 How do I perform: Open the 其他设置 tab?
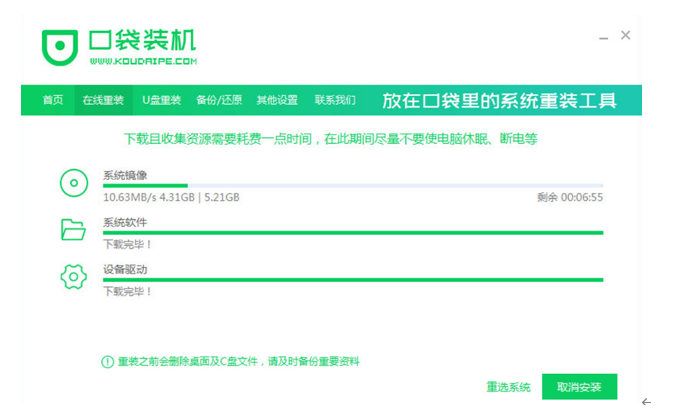click(277, 101)
